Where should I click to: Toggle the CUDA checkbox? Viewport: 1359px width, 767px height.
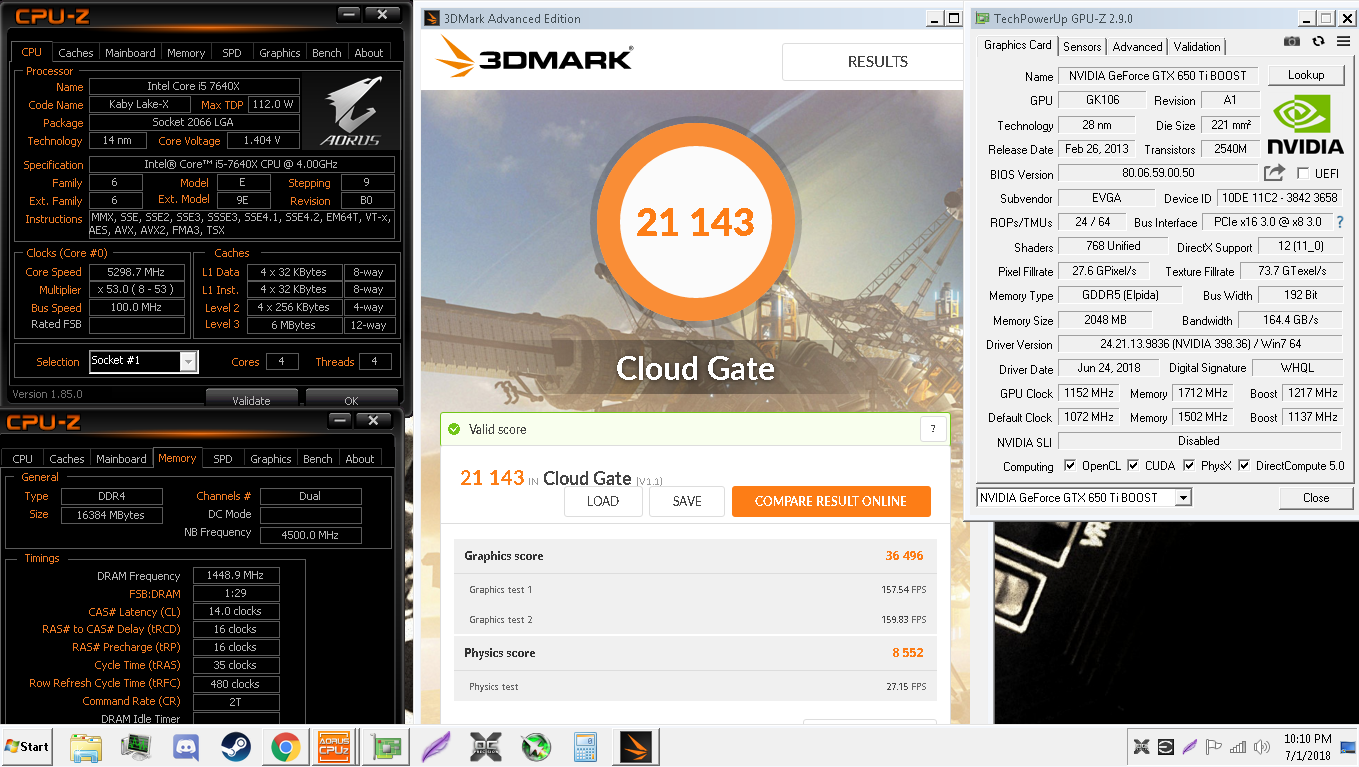[x=1133, y=465]
